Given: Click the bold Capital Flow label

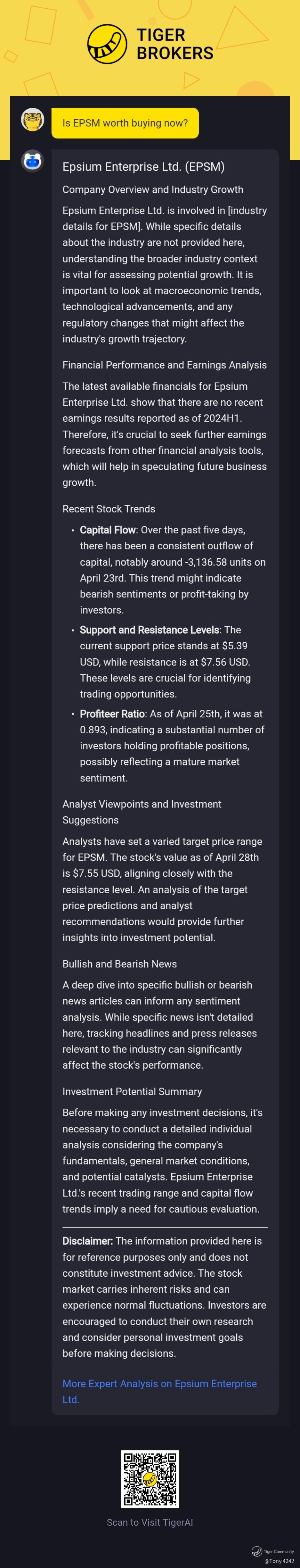Looking at the screenshot, I should pyautogui.click(x=108, y=530).
